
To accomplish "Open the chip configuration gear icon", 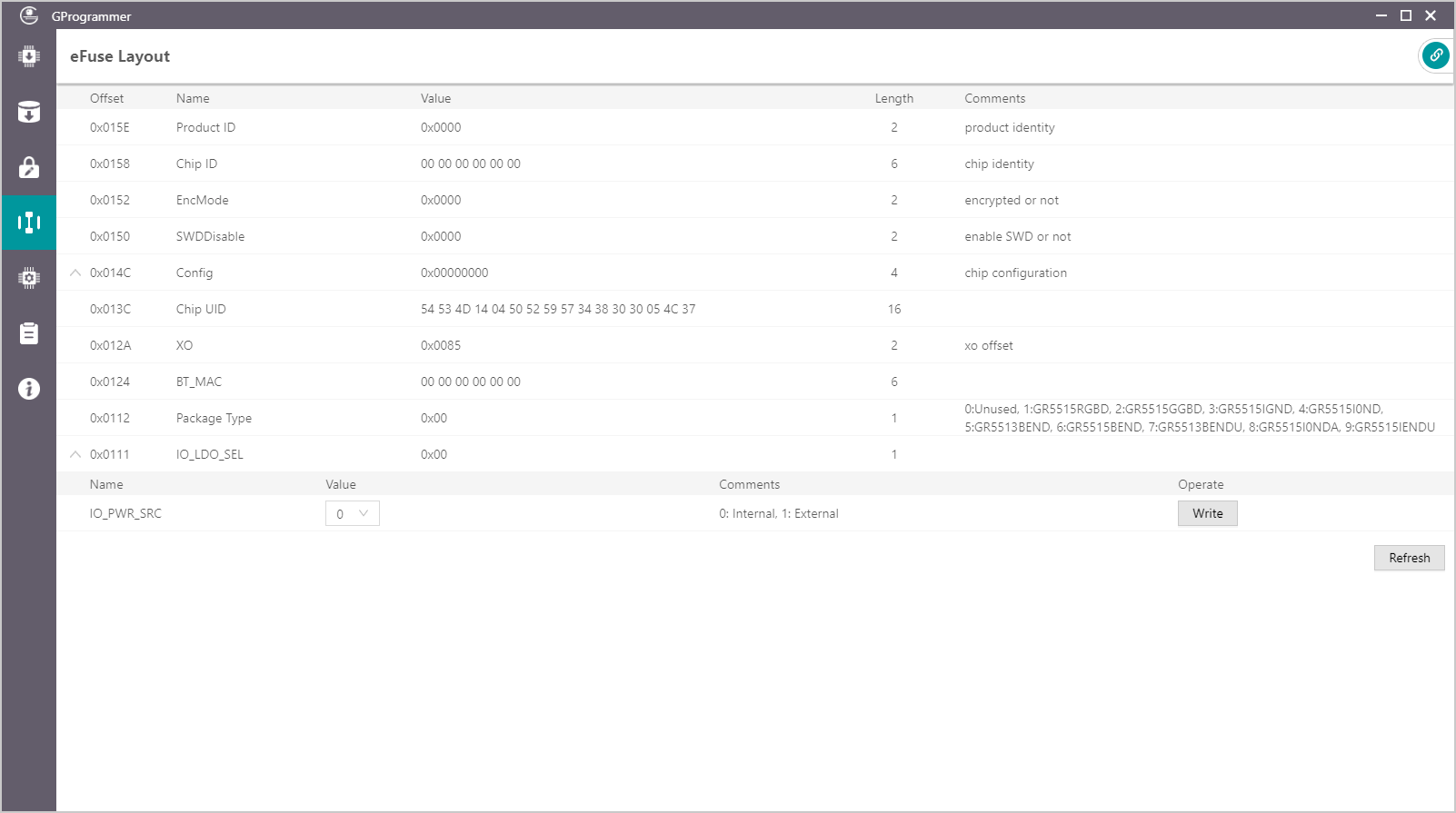I will pyautogui.click(x=29, y=278).
